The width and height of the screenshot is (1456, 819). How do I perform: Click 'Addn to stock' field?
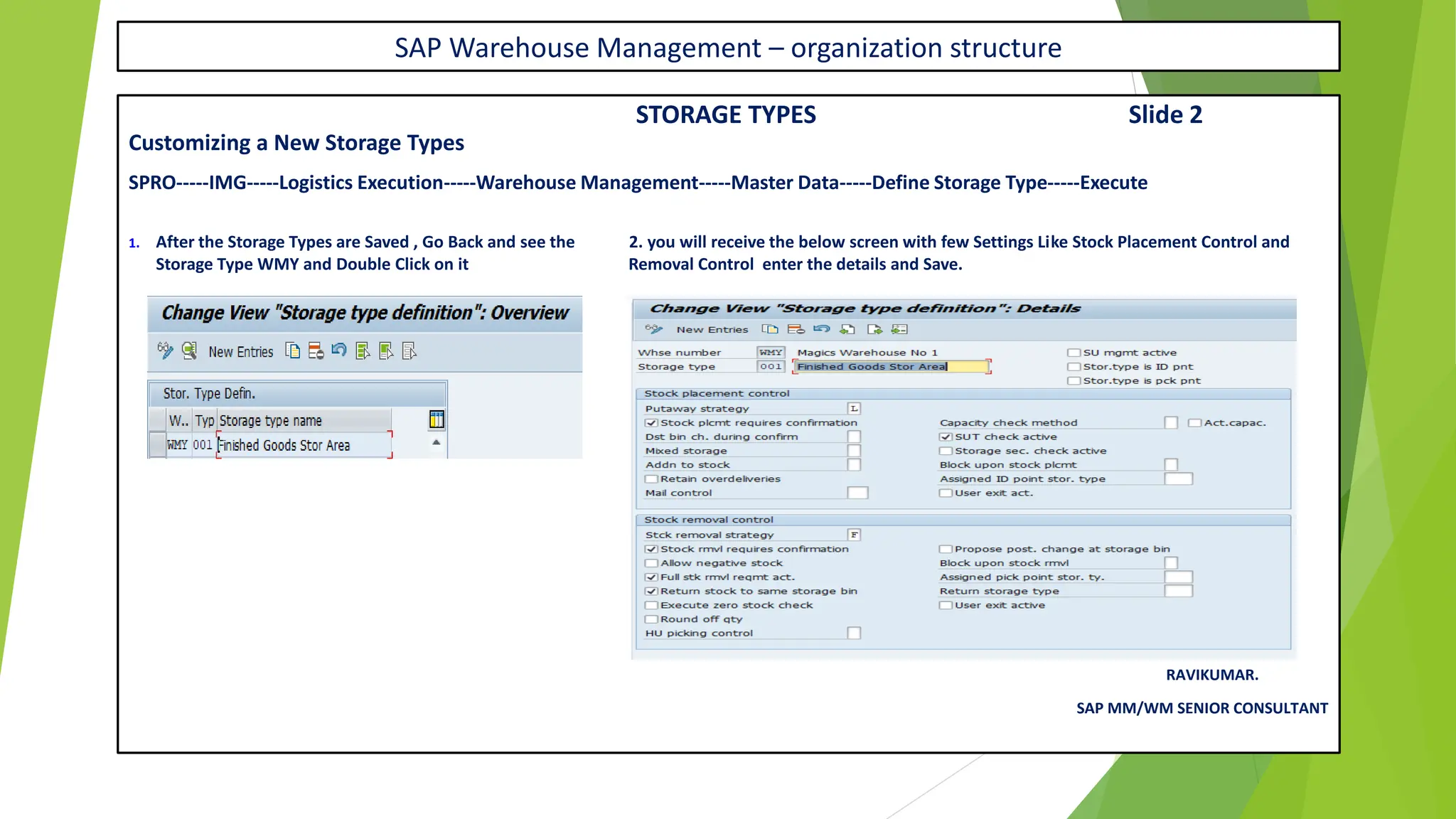click(854, 465)
